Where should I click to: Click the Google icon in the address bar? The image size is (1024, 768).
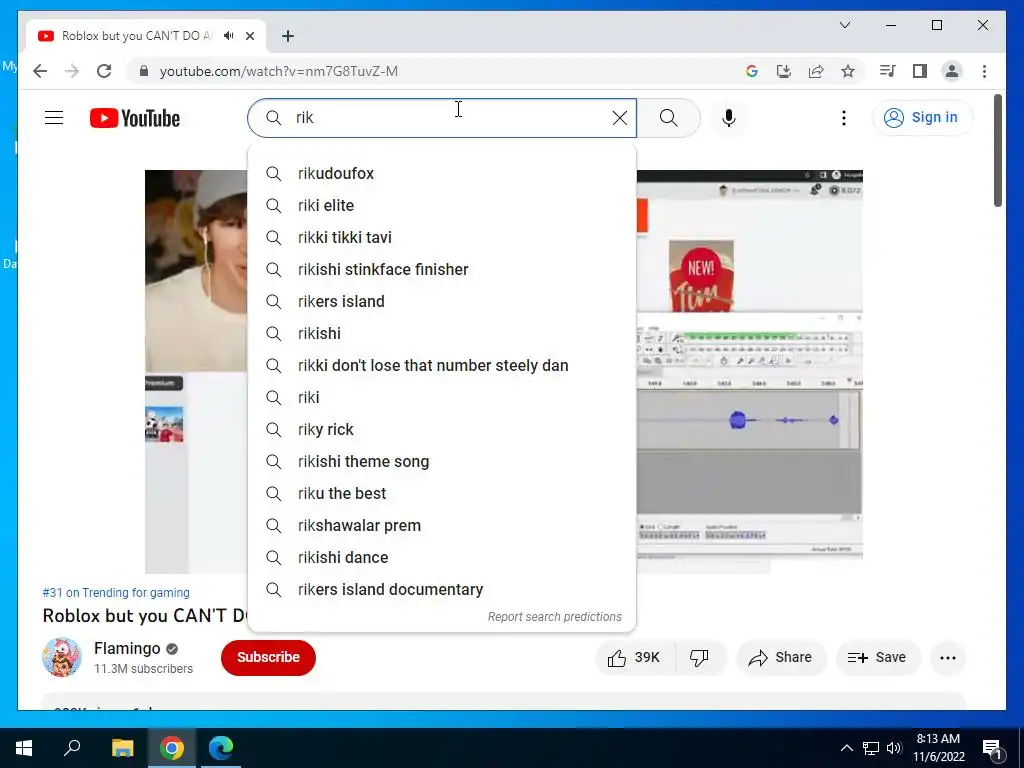coord(752,71)
